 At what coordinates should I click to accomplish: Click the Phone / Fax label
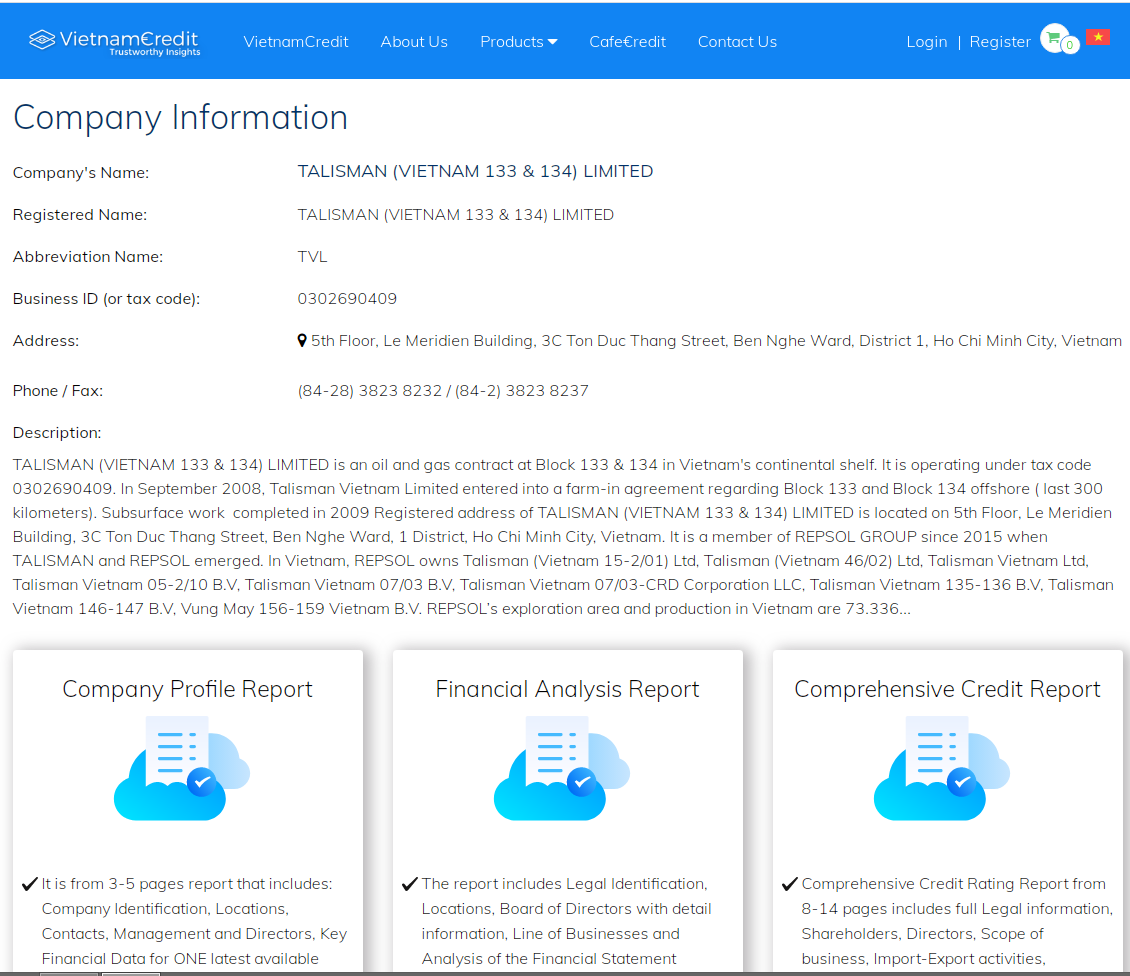(x=58, y=391)
